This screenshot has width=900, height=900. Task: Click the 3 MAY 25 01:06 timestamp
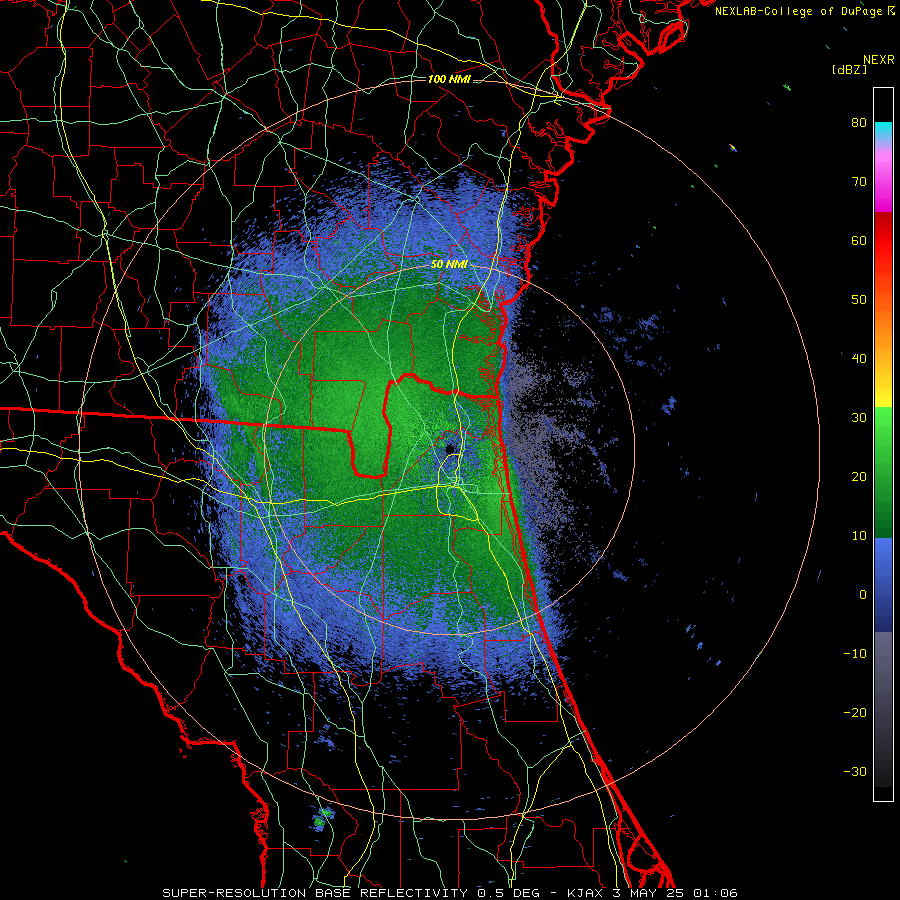674,893
